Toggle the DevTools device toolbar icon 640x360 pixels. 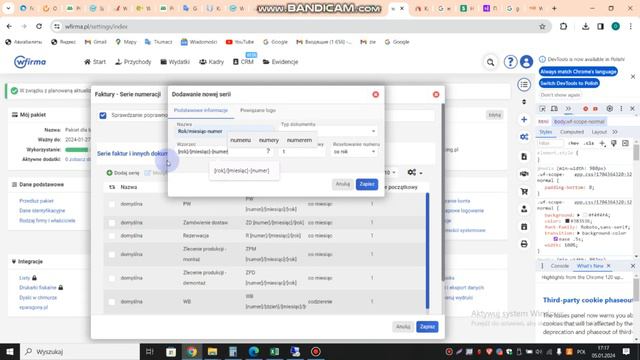coord(554,109)
